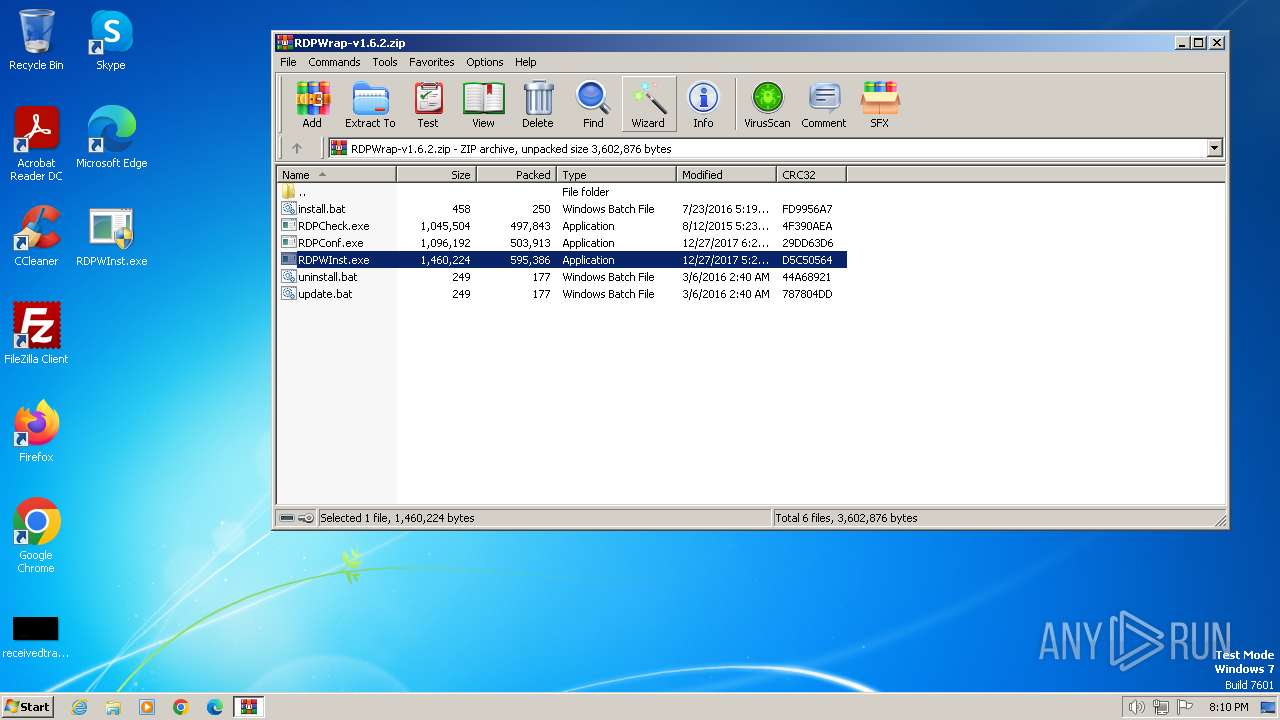This screenshot has width=1280, height=720.
Task: Run VirusScan on the archive
Action: (x=767, y=105)
